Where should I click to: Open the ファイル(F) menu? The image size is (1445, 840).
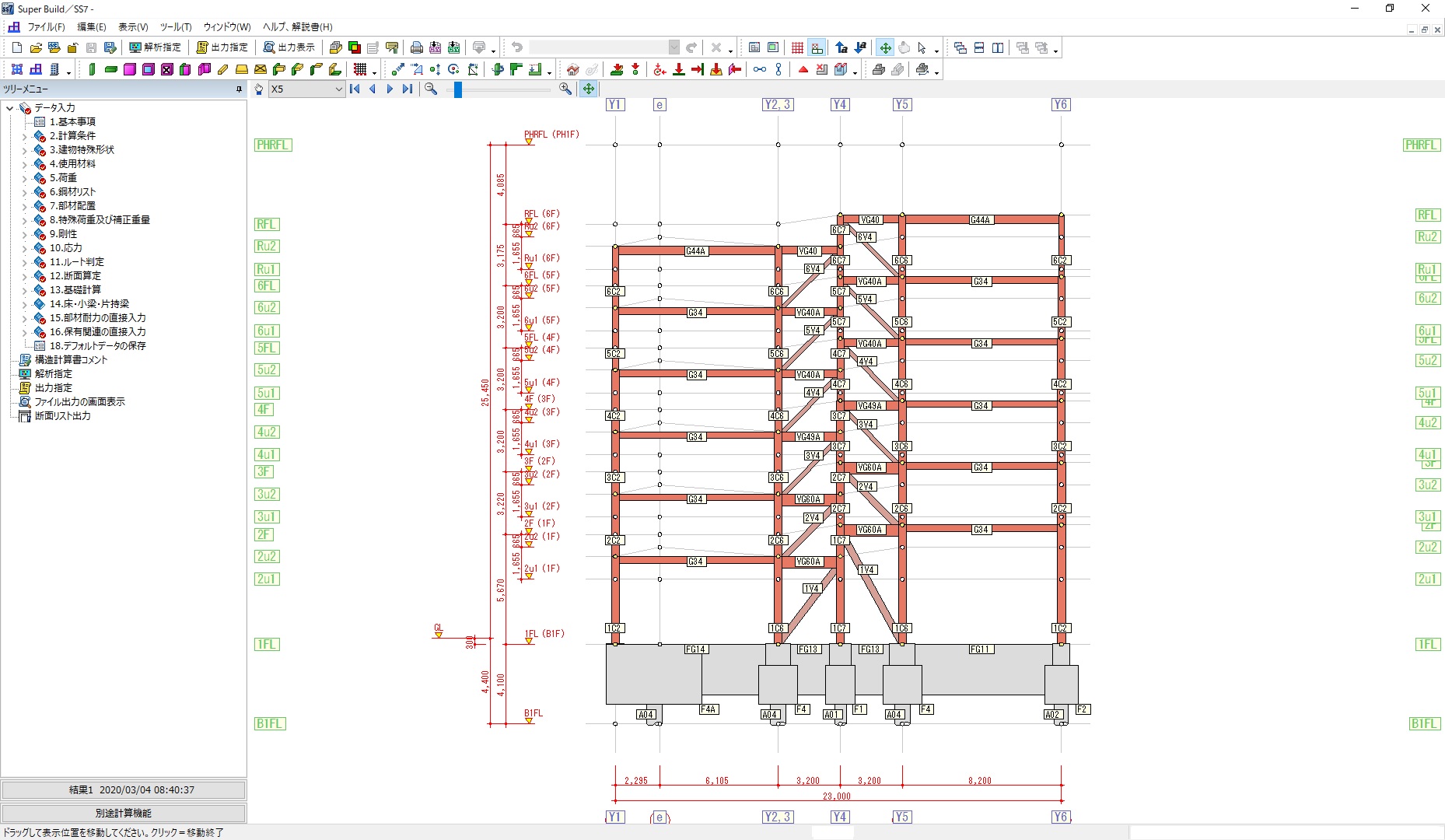46,27
